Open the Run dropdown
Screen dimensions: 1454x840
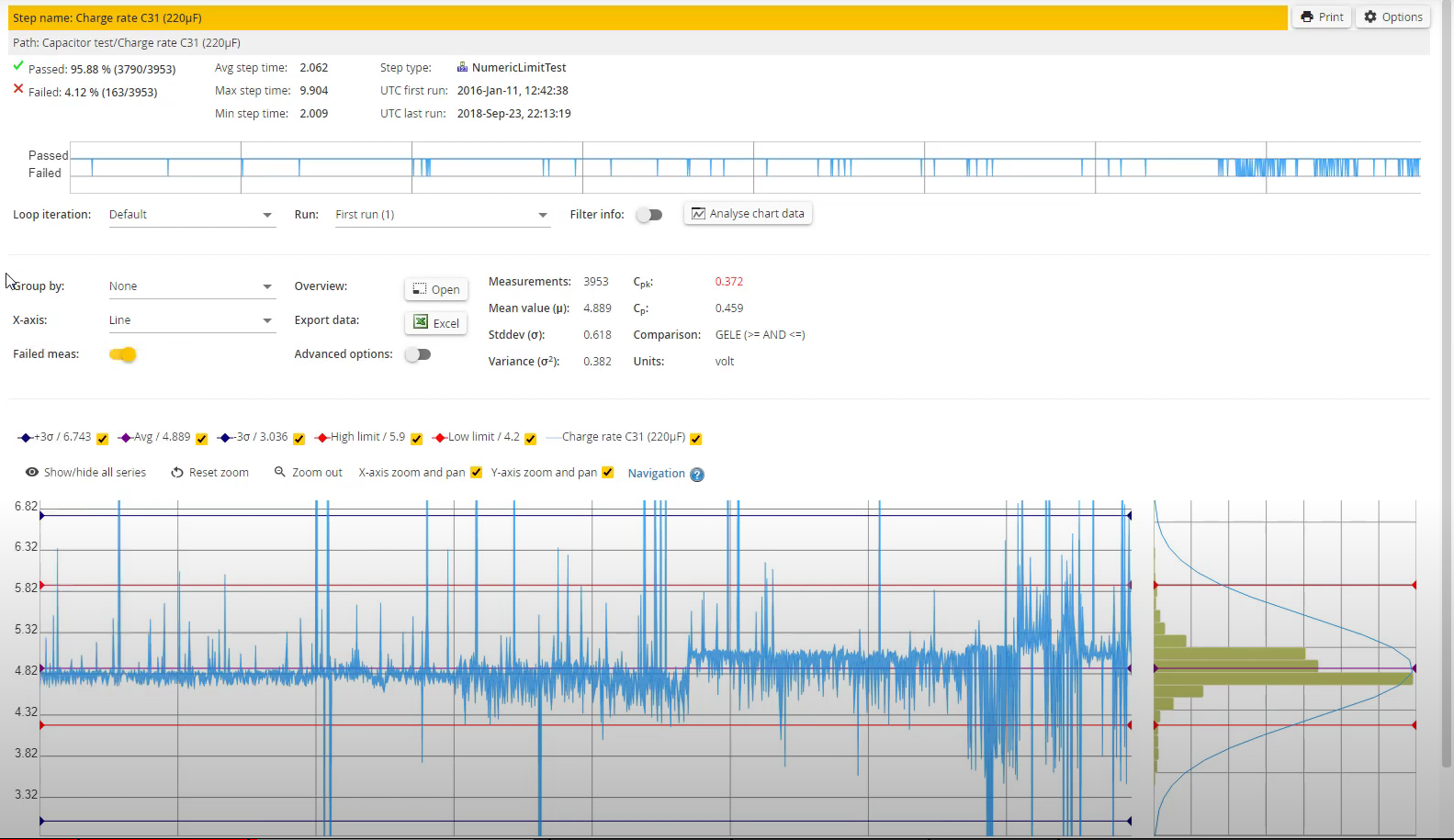point(441,215)
